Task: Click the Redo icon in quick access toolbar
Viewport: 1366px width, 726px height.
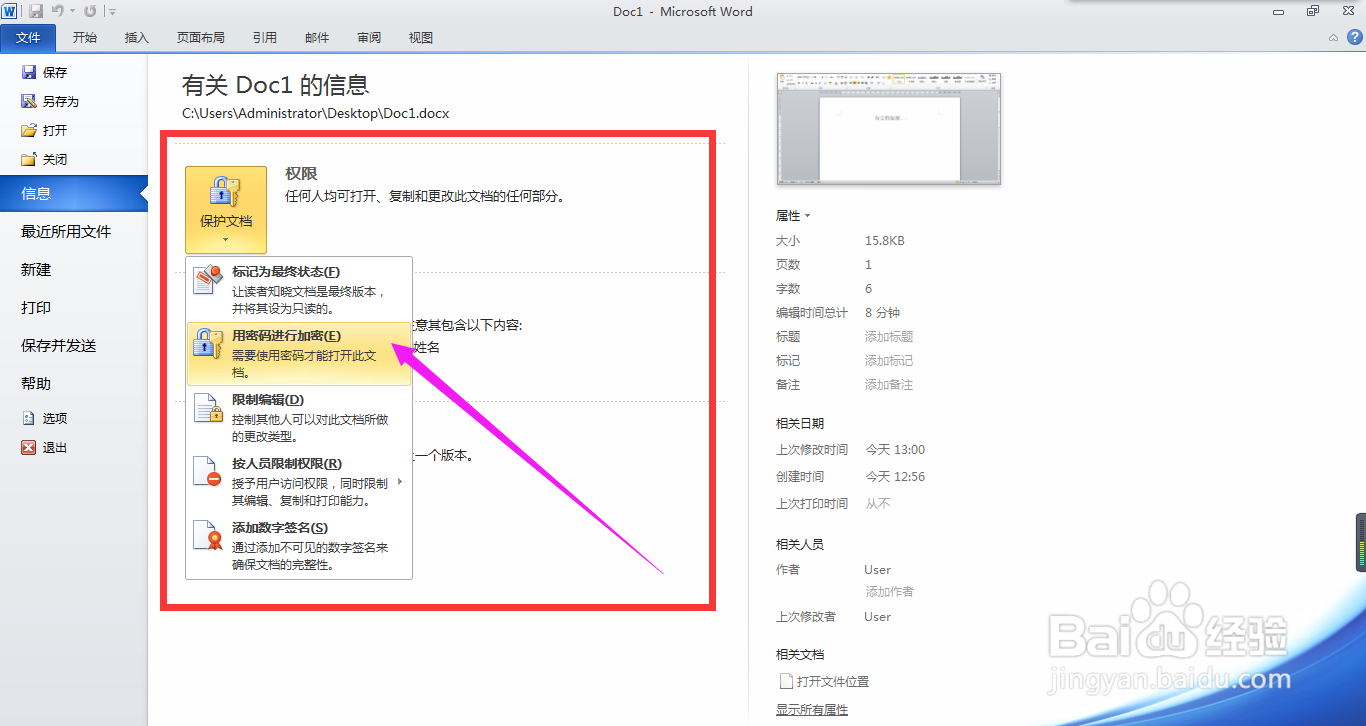Action: tap(90, 11)
